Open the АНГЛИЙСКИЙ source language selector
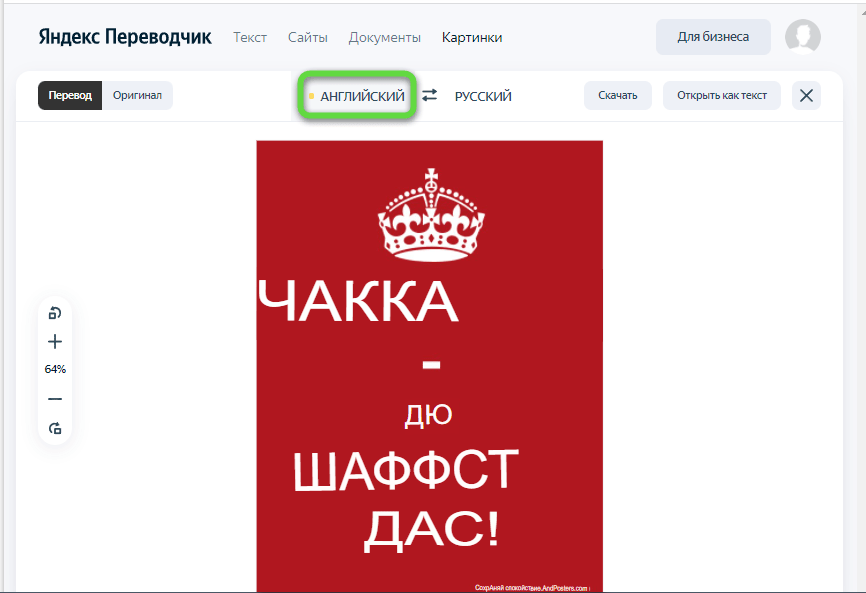The width and height of the screenshot is (866, 593). click(x=357, y=96)
